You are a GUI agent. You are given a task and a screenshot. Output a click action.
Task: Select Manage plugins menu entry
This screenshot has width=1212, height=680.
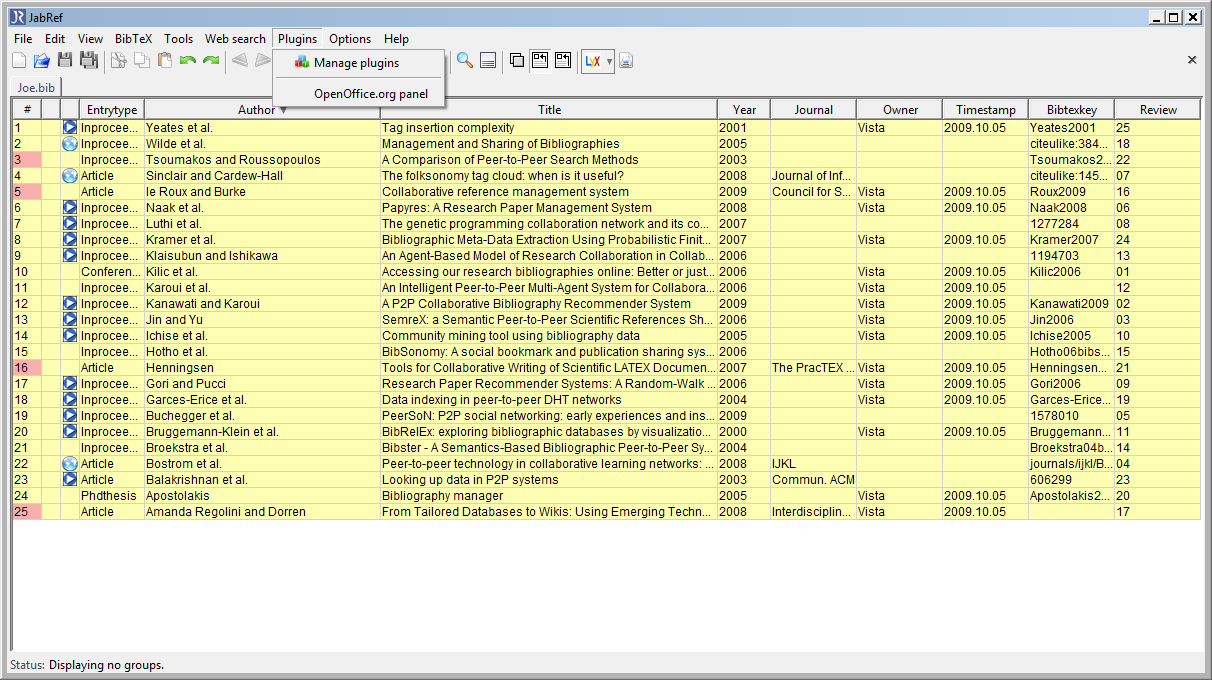coord(358,63)
